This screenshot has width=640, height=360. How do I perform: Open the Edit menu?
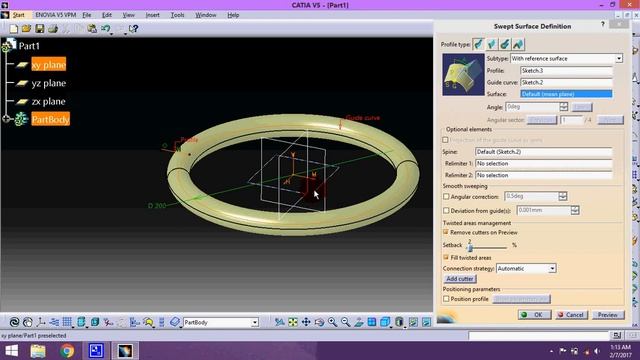107,15
